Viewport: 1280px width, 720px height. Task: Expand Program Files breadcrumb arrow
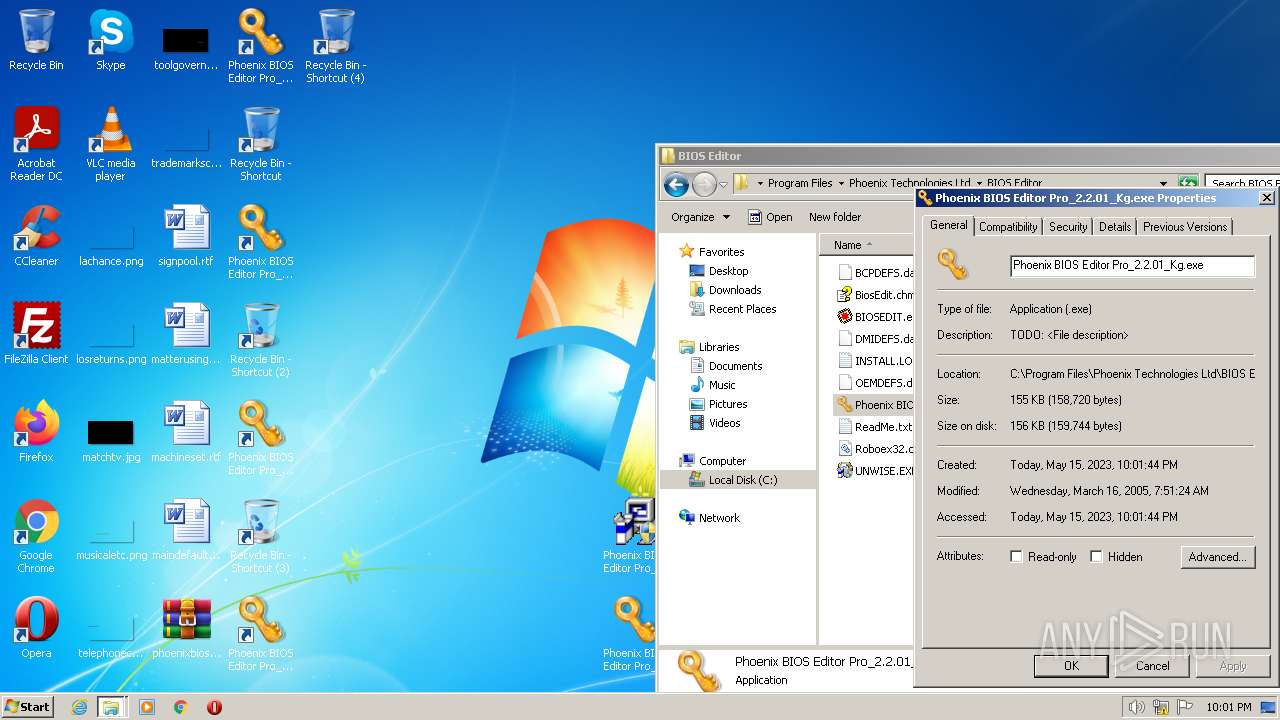[x=841, y=183]
